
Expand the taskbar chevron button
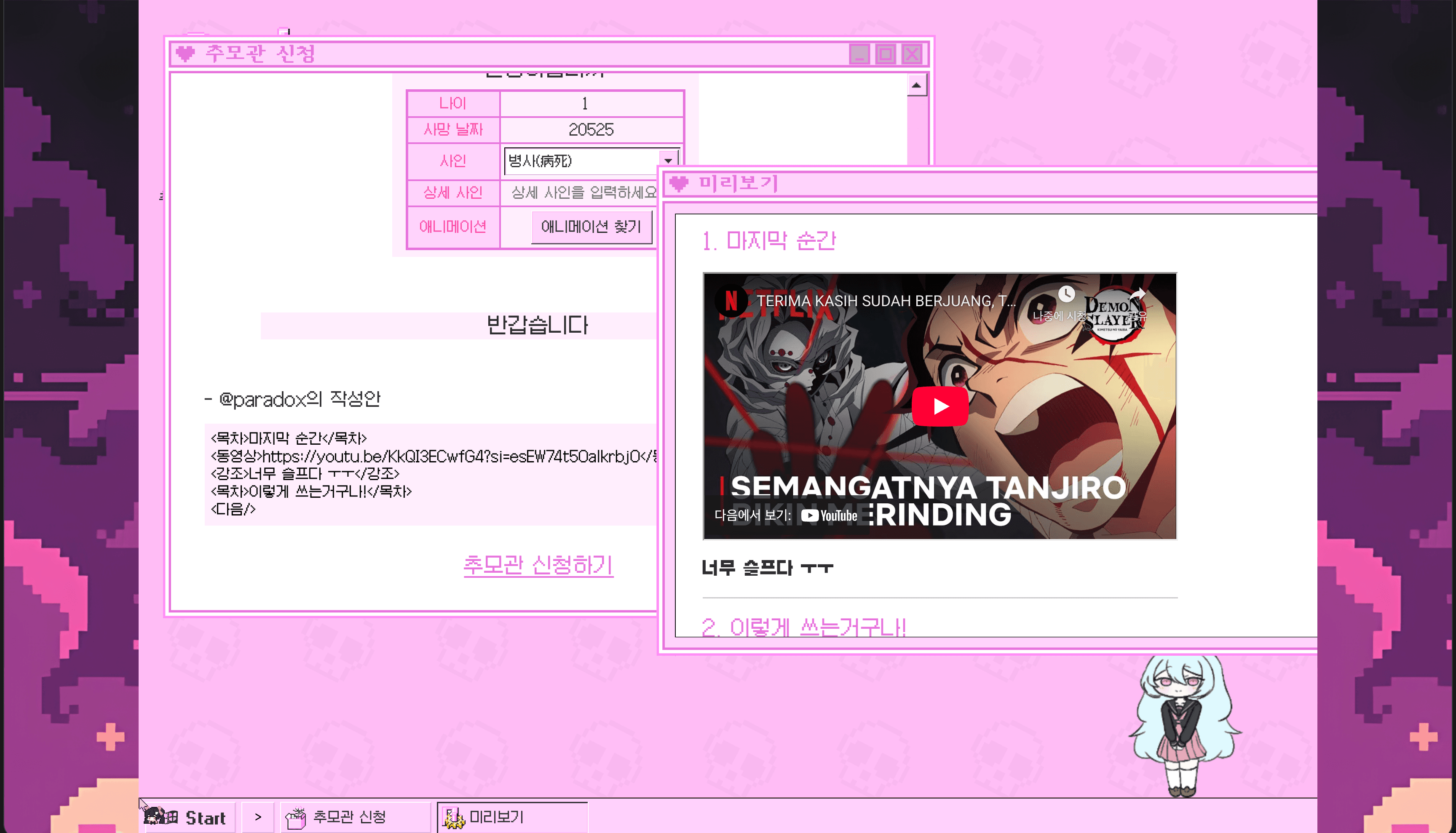(257, 817)
